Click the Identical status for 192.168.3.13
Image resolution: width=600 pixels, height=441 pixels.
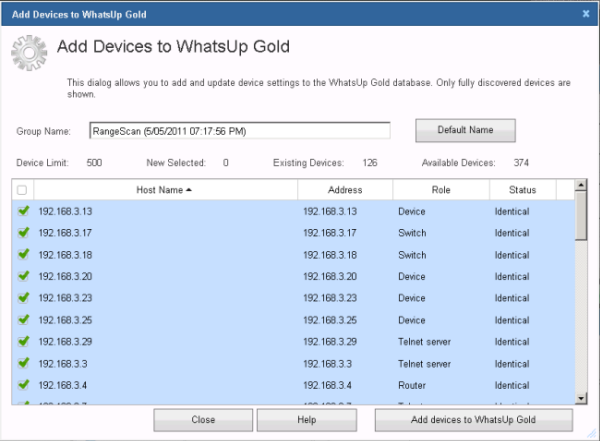tap(512, 211)
